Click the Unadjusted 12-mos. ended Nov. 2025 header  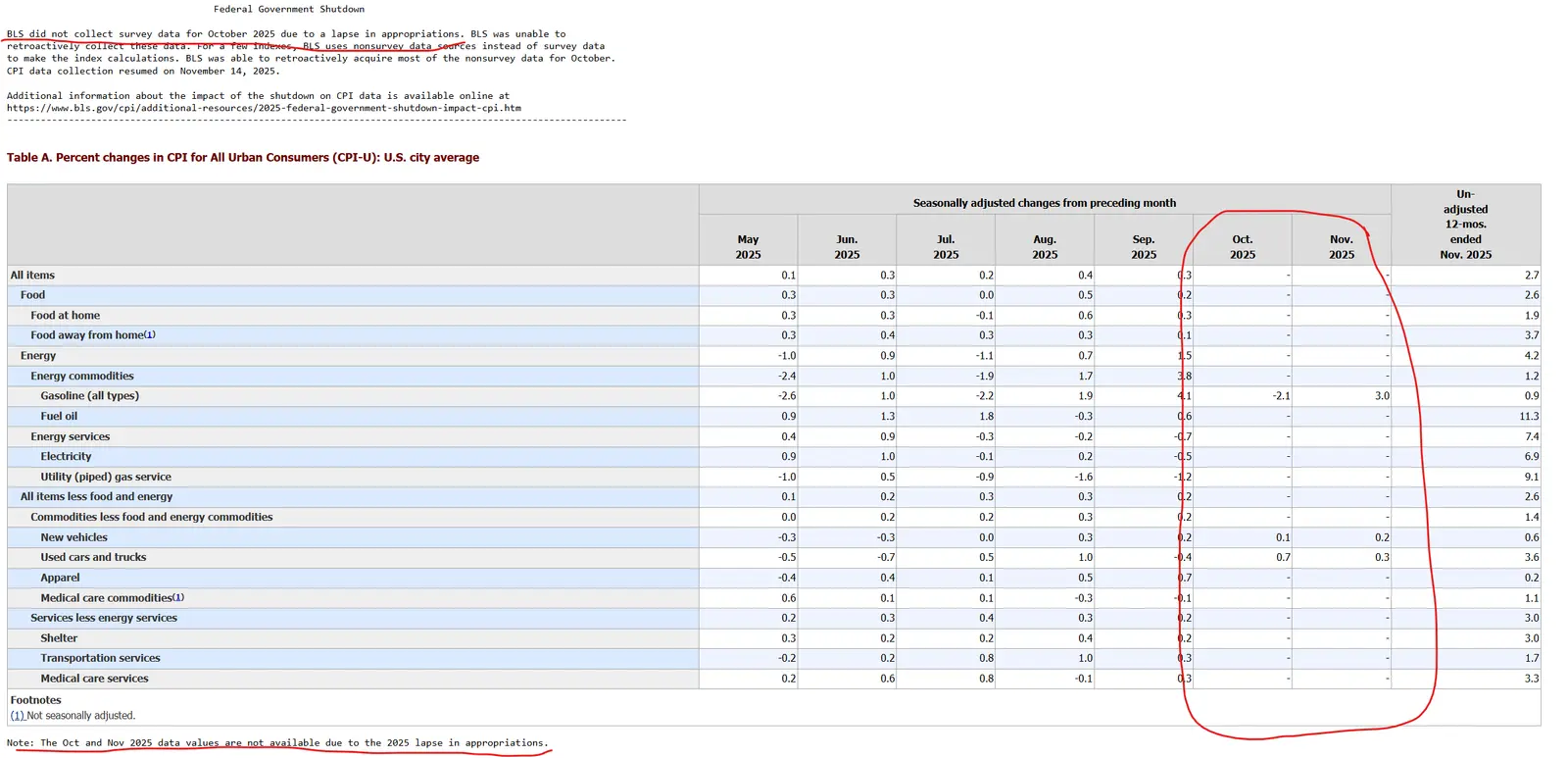1465,225
